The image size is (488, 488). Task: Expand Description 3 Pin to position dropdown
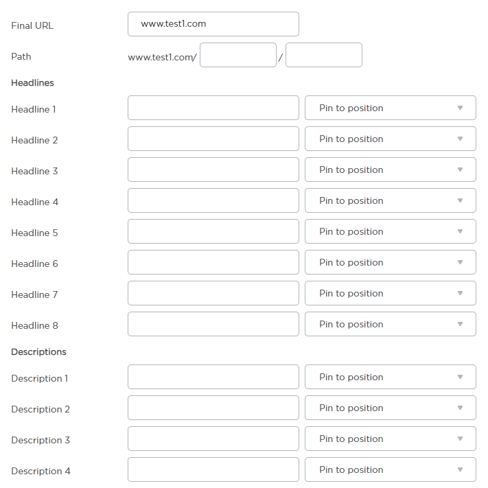coord(390,439)
